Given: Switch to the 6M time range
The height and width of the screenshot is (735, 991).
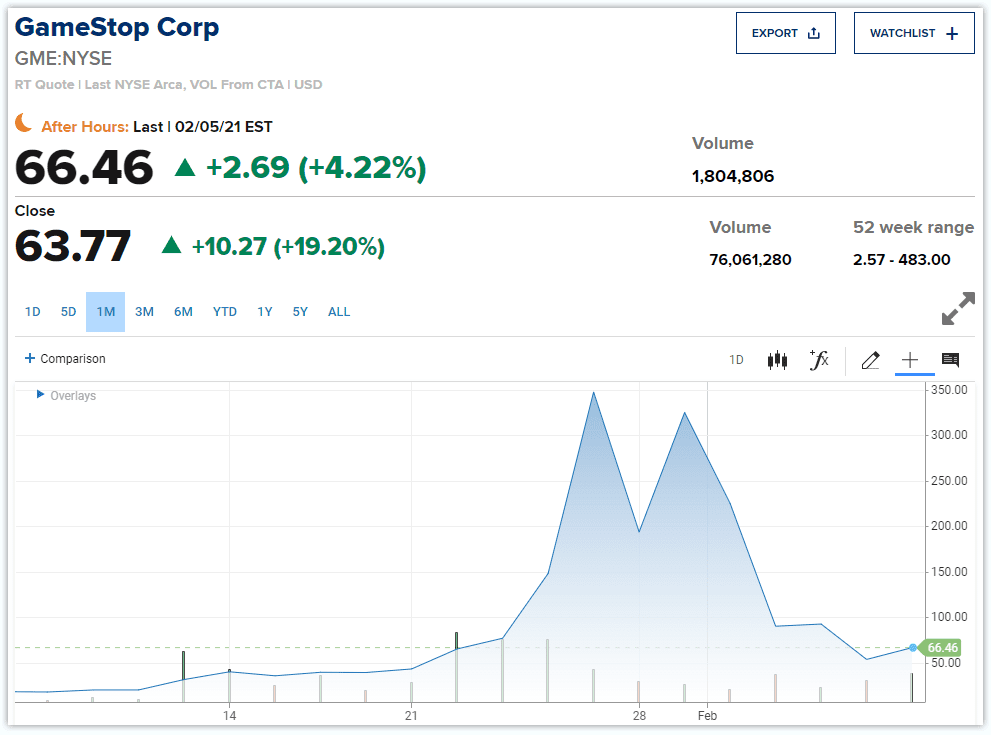Looking at the screenshot, I should 183,312.
